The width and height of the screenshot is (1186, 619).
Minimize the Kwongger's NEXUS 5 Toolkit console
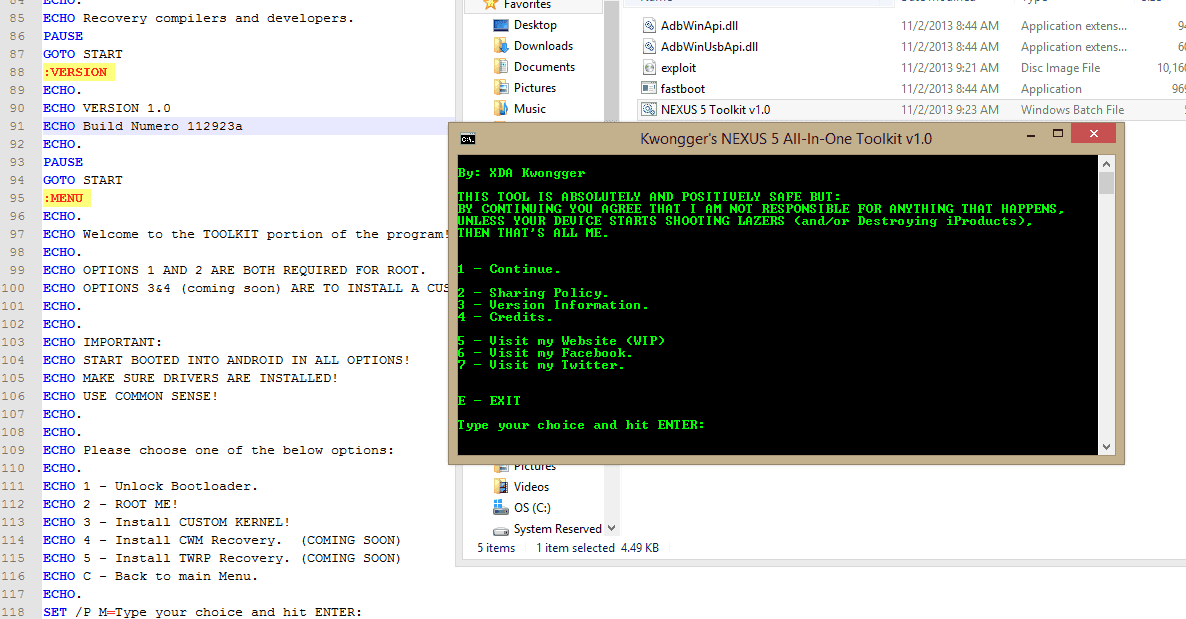1031,134
